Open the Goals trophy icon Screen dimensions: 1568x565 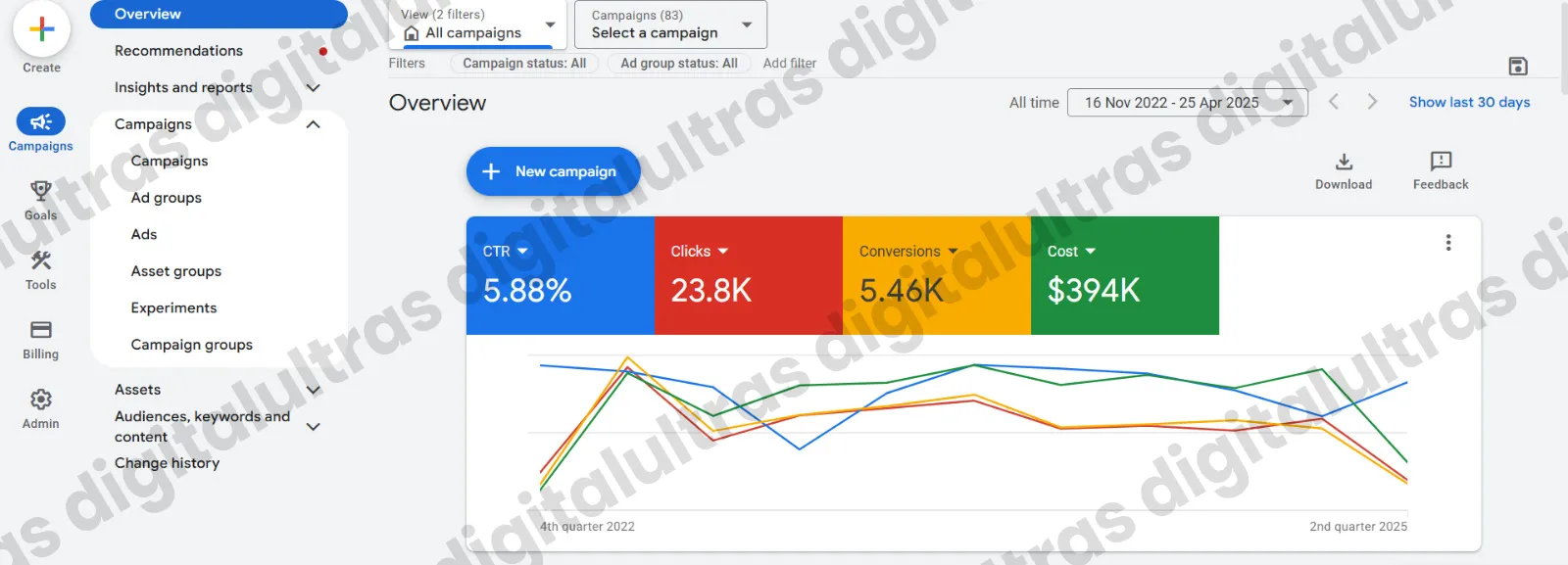40,191
